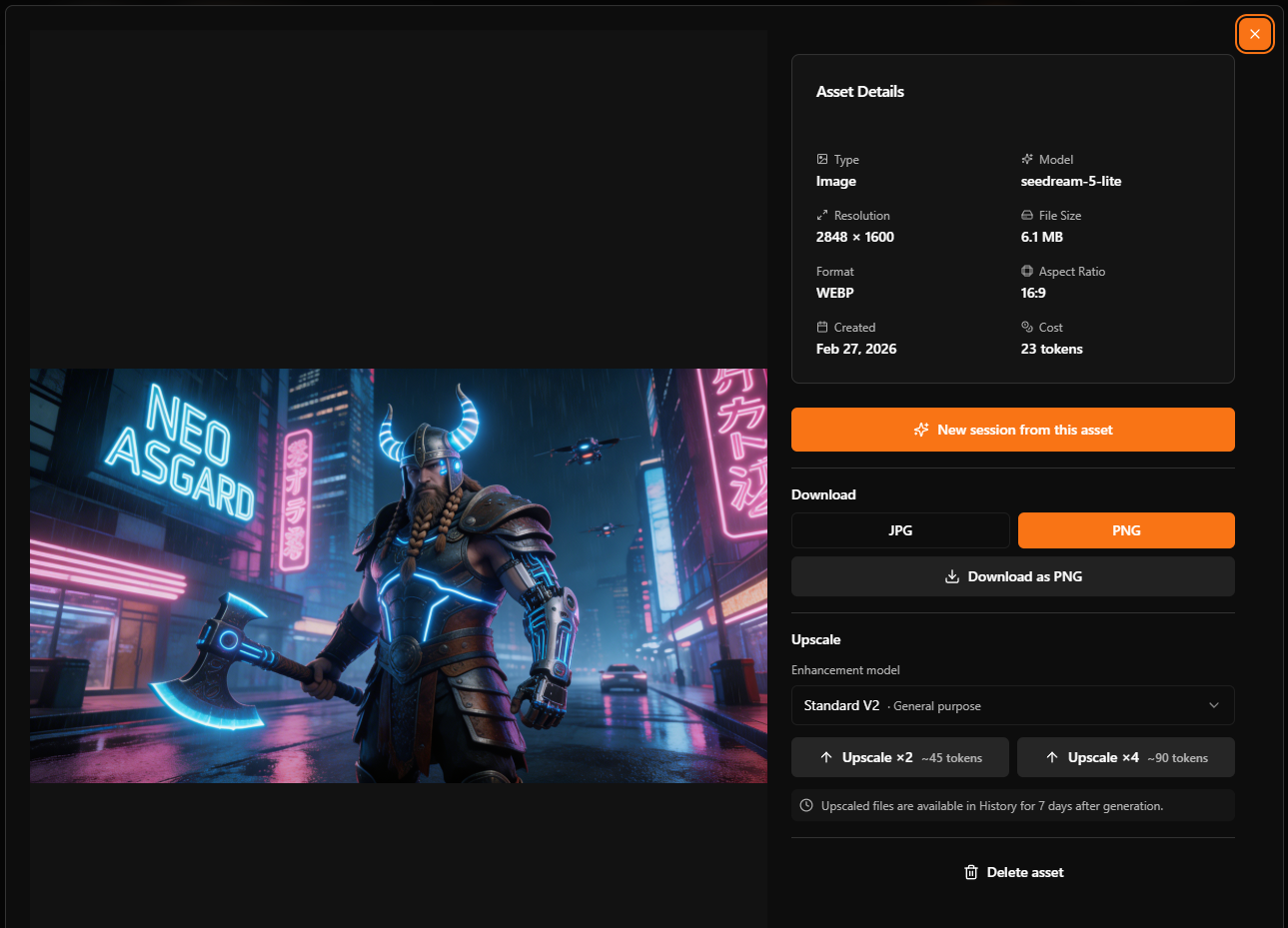Screen dimensions: 1288x928
Task: Click the Created calendar icon
Action: coord(822,327)
